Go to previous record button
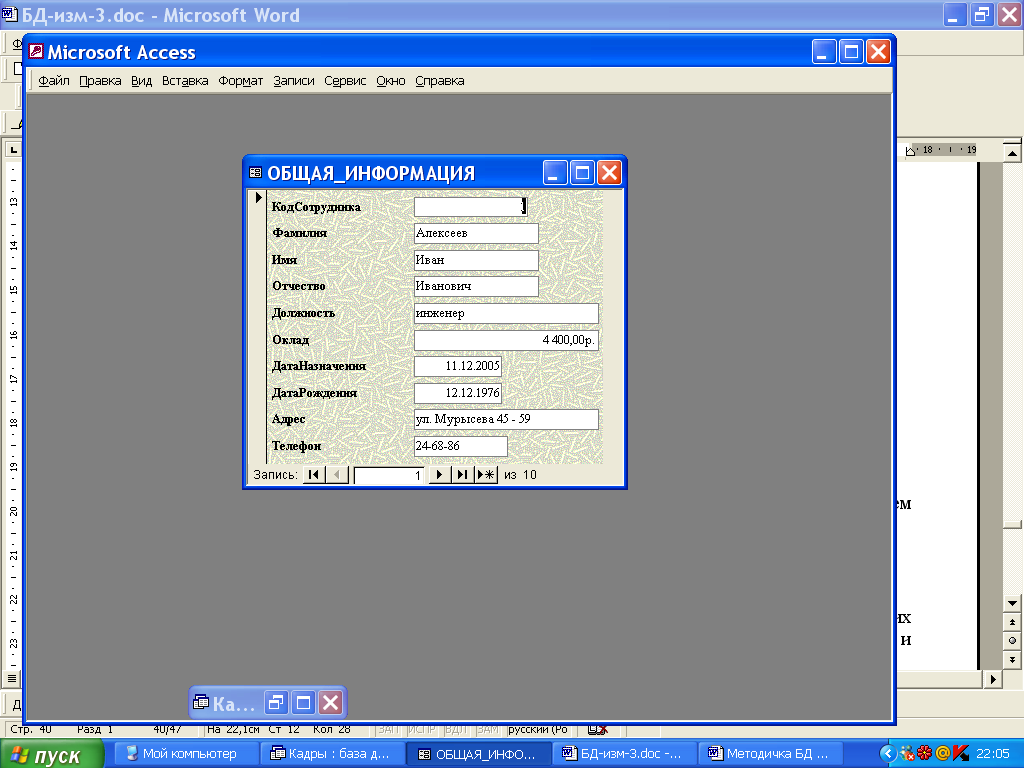 point(337,475)
